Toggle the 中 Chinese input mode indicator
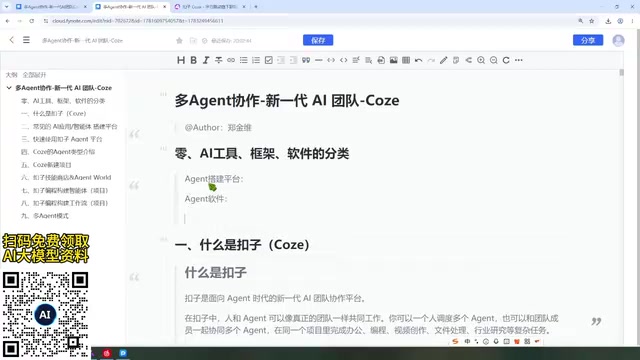This screenshot has height=360, width=640. (x=467, y=341)
